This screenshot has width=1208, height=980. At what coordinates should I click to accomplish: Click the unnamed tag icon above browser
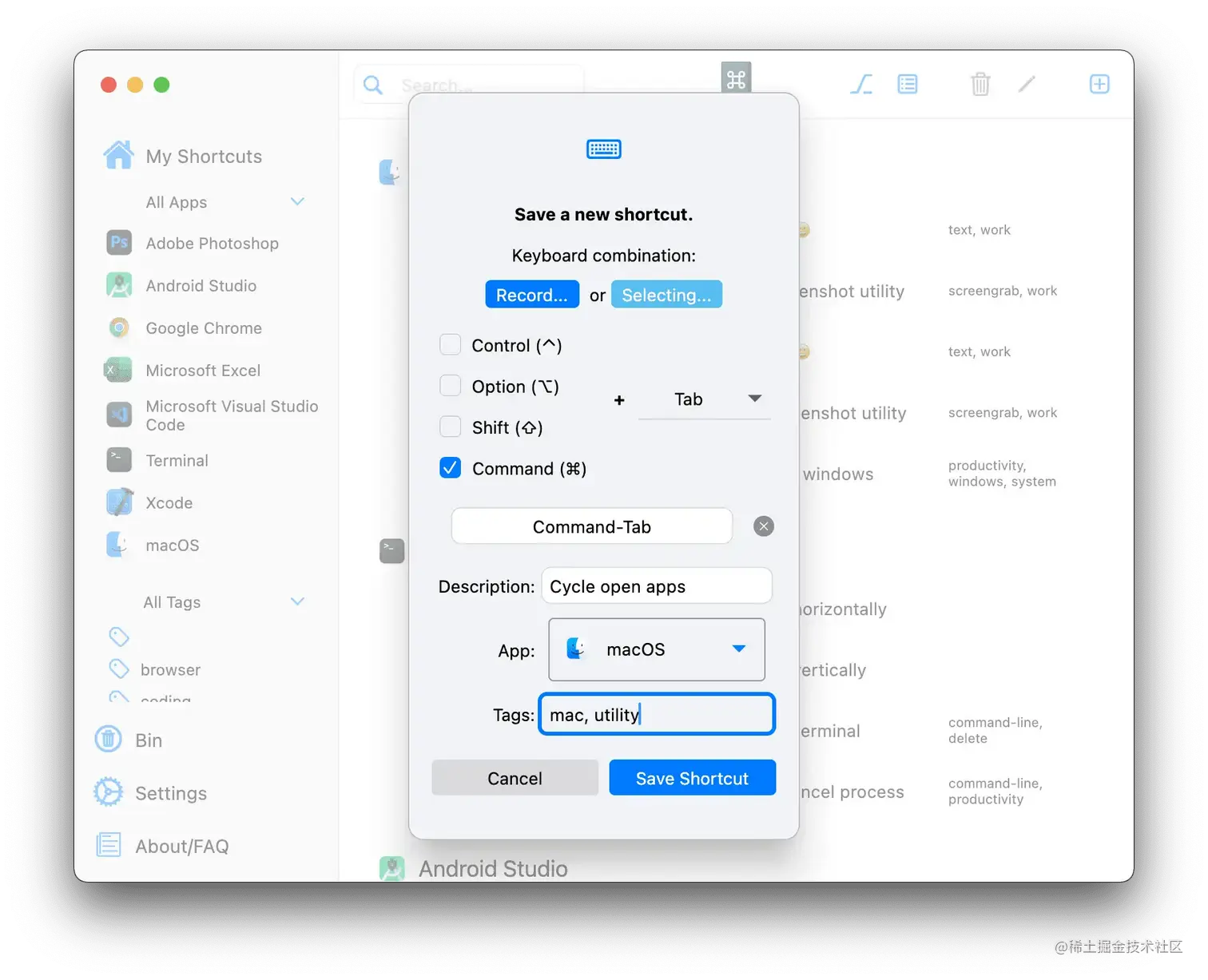(x=119, y=637)
